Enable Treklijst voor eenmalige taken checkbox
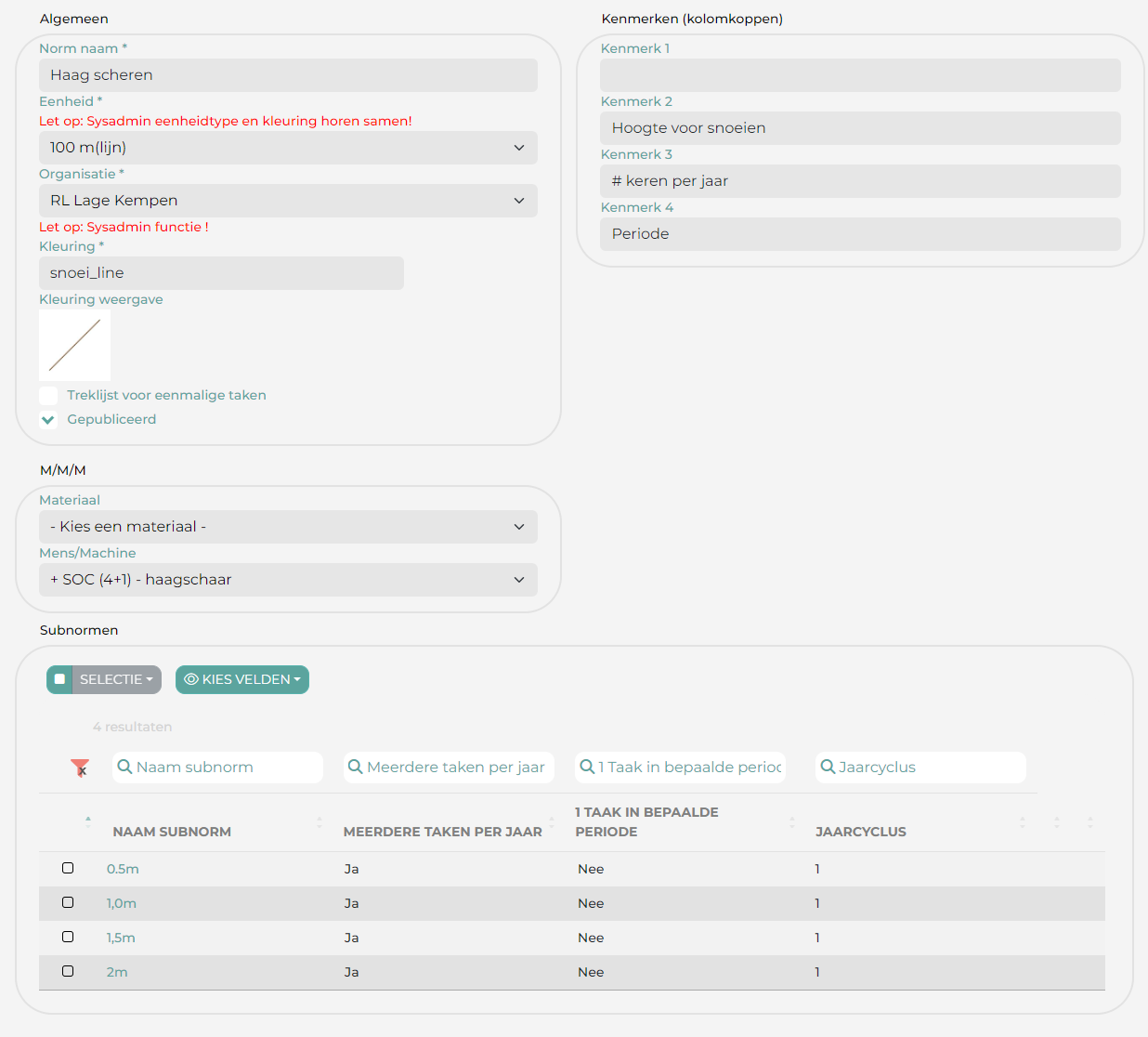Image resolution: width=1148 pixels, height=1037 pixels. 48,395
